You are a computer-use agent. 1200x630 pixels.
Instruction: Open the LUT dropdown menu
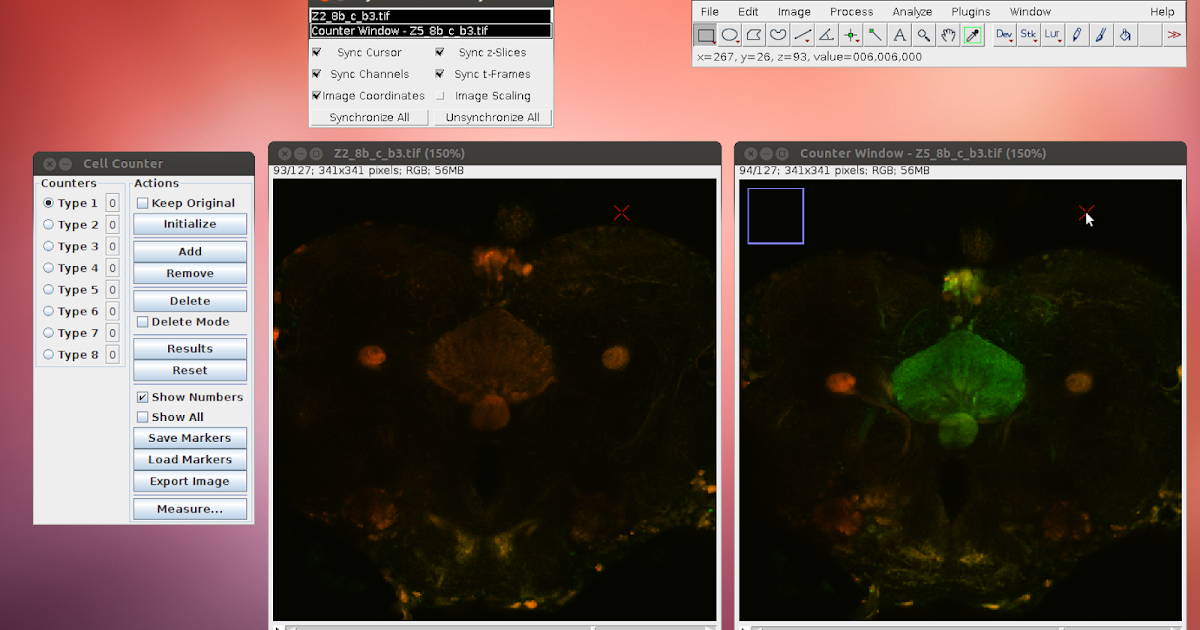pos(1052,34)
